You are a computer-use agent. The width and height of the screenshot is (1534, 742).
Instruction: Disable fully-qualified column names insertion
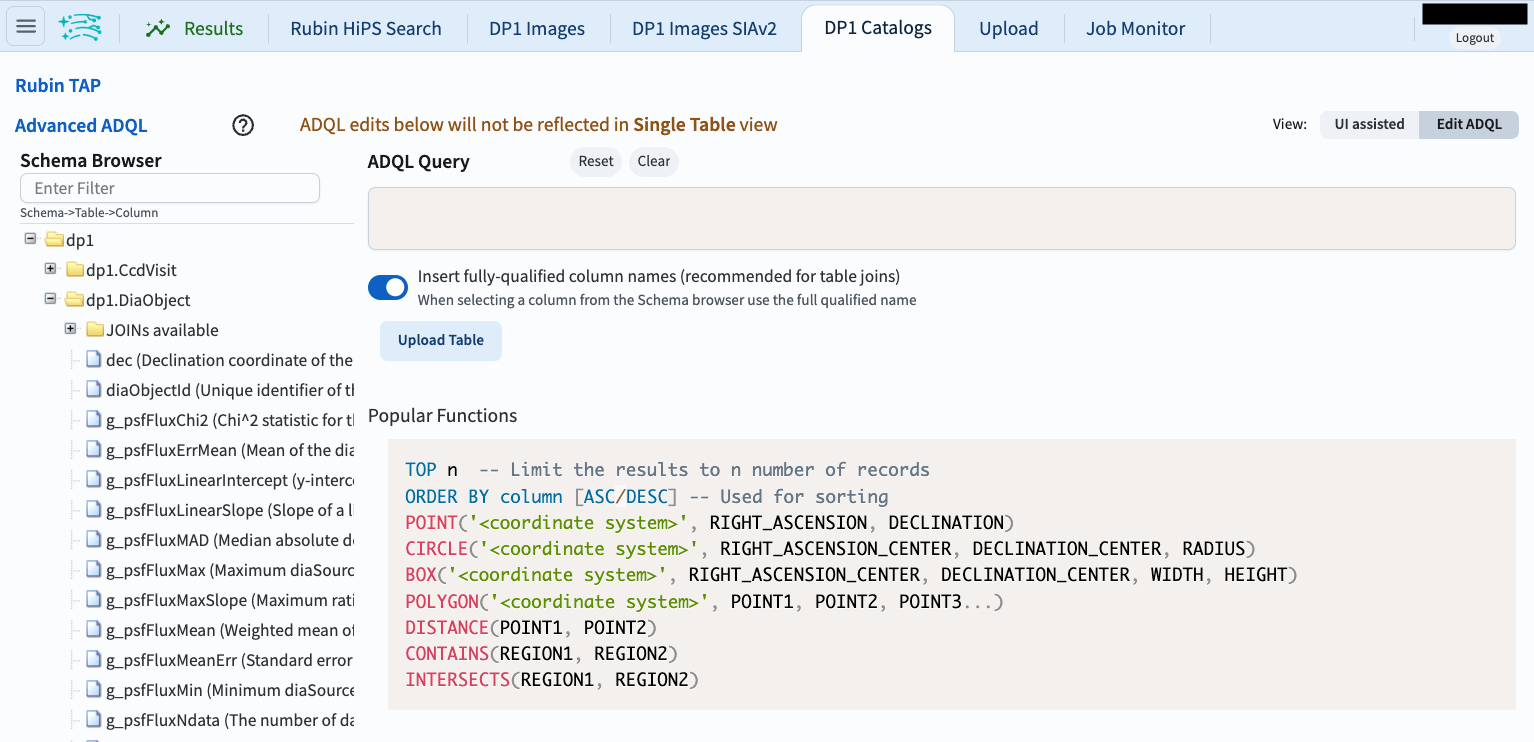pos(388,287)
